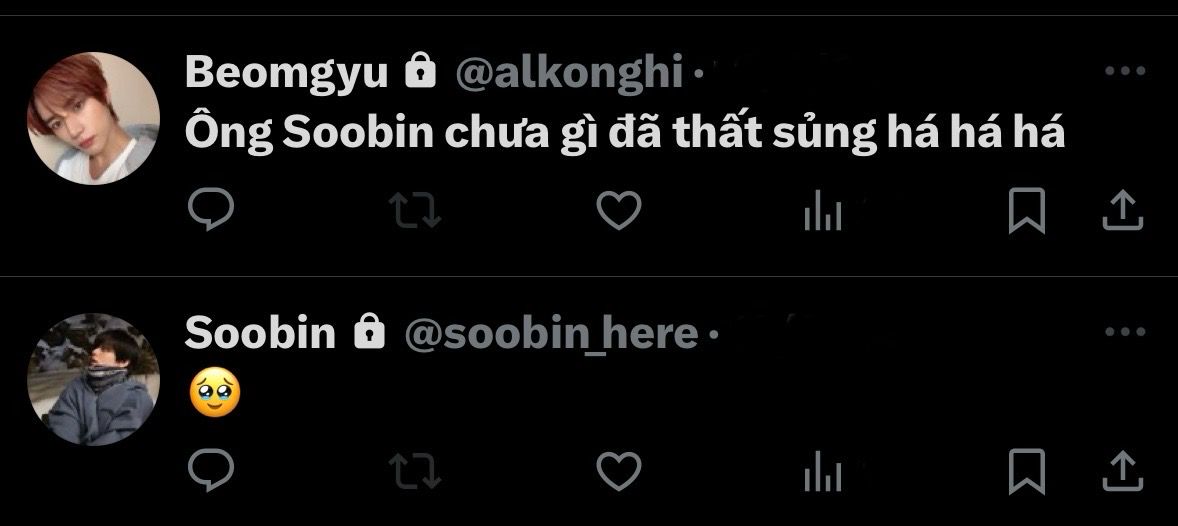
Task: Share Soobin's tweet
Action: tap(1122, 471)
